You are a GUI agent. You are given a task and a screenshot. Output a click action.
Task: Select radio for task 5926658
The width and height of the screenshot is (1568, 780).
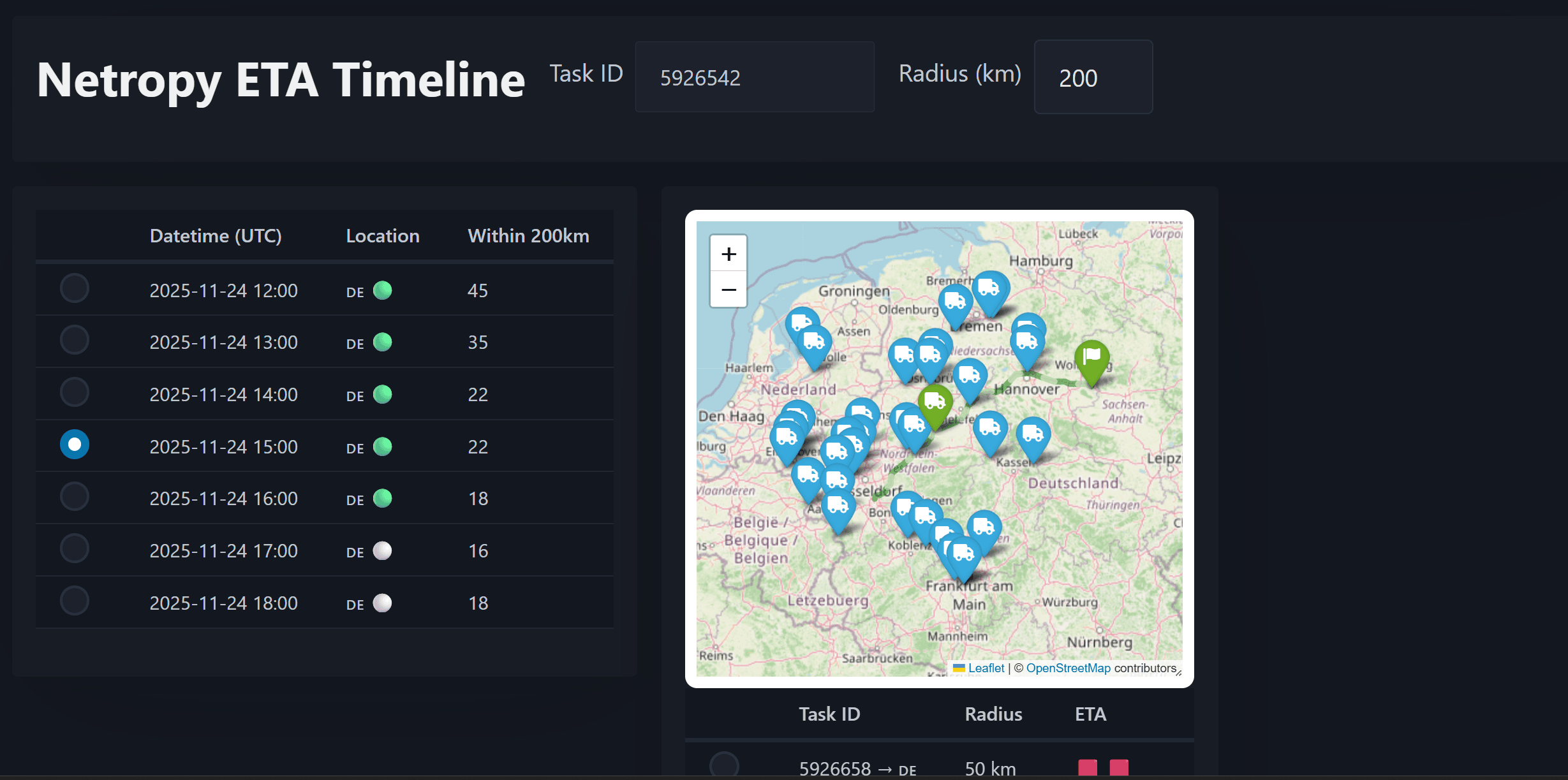(x=724, y=765)
